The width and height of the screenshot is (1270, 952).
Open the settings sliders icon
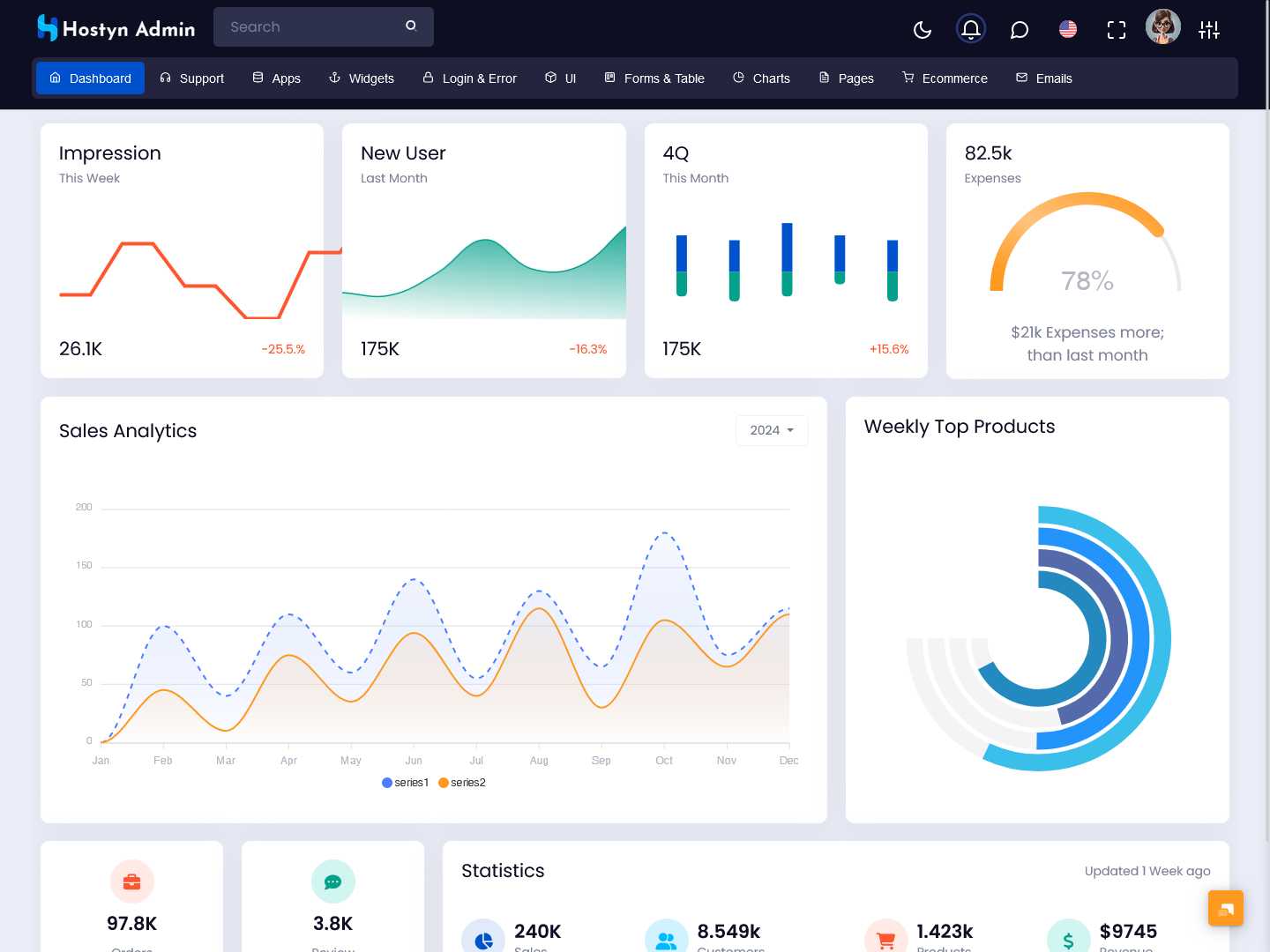pyautogui.click(x=1209, y=30)
